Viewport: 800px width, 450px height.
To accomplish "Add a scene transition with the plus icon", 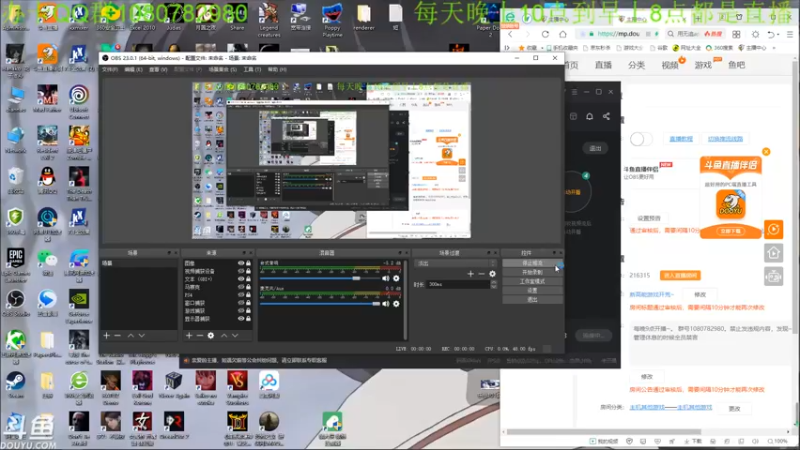I will click(470, 274).
